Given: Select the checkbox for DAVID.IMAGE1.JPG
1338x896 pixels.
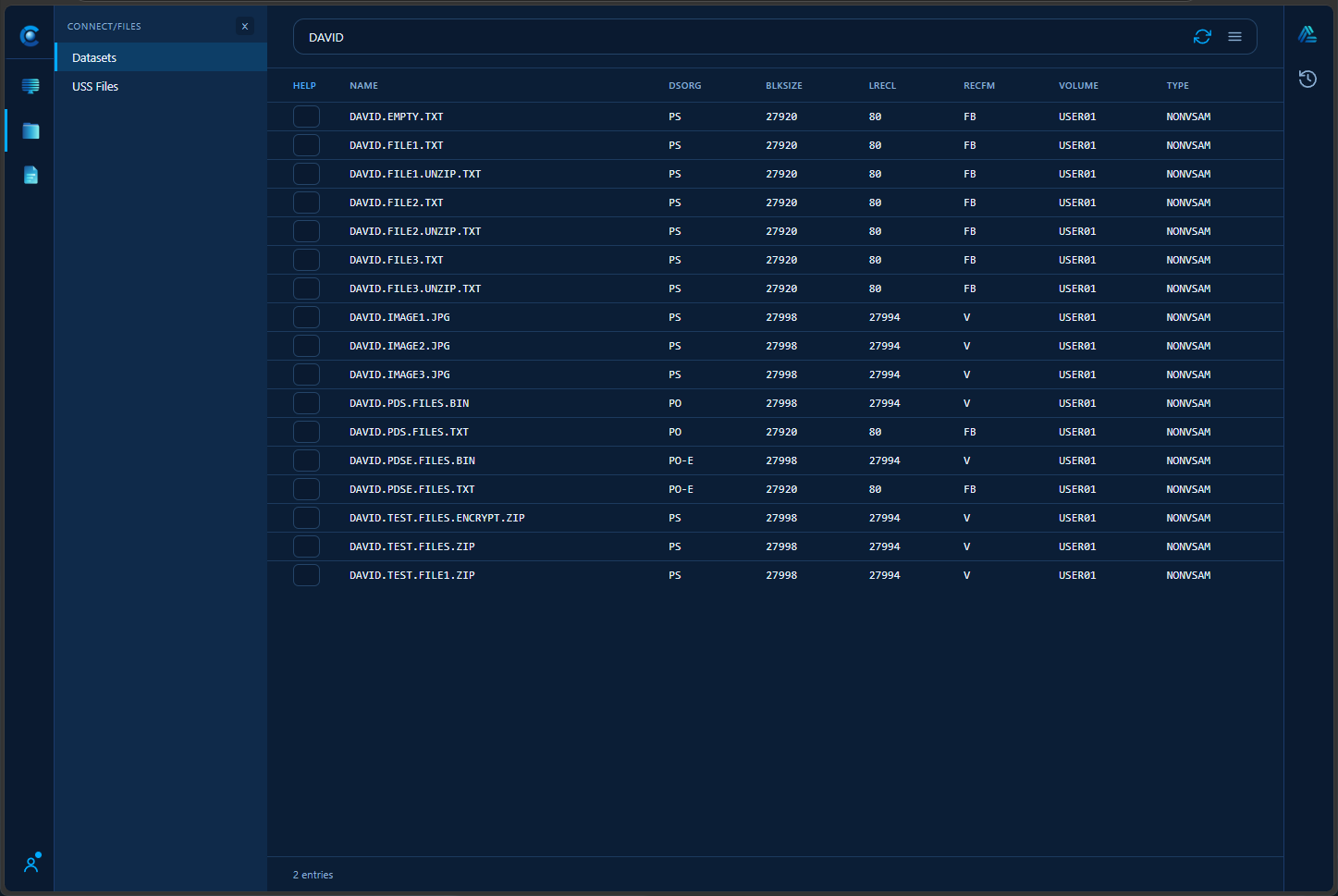Looking at the screenshot, I should coord(306,317).
